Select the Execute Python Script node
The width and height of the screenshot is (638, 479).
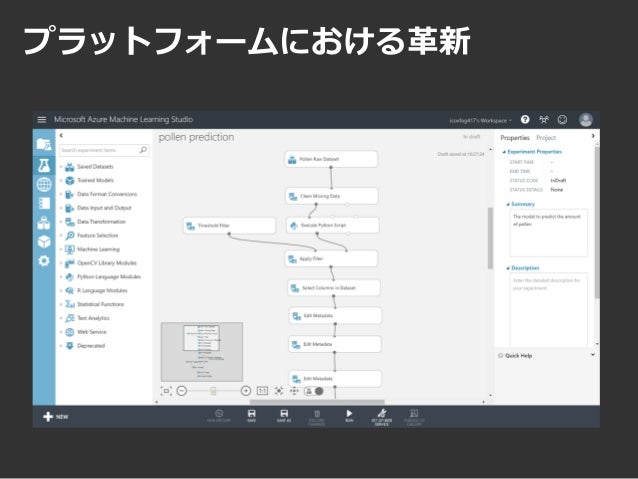[333, 225]
